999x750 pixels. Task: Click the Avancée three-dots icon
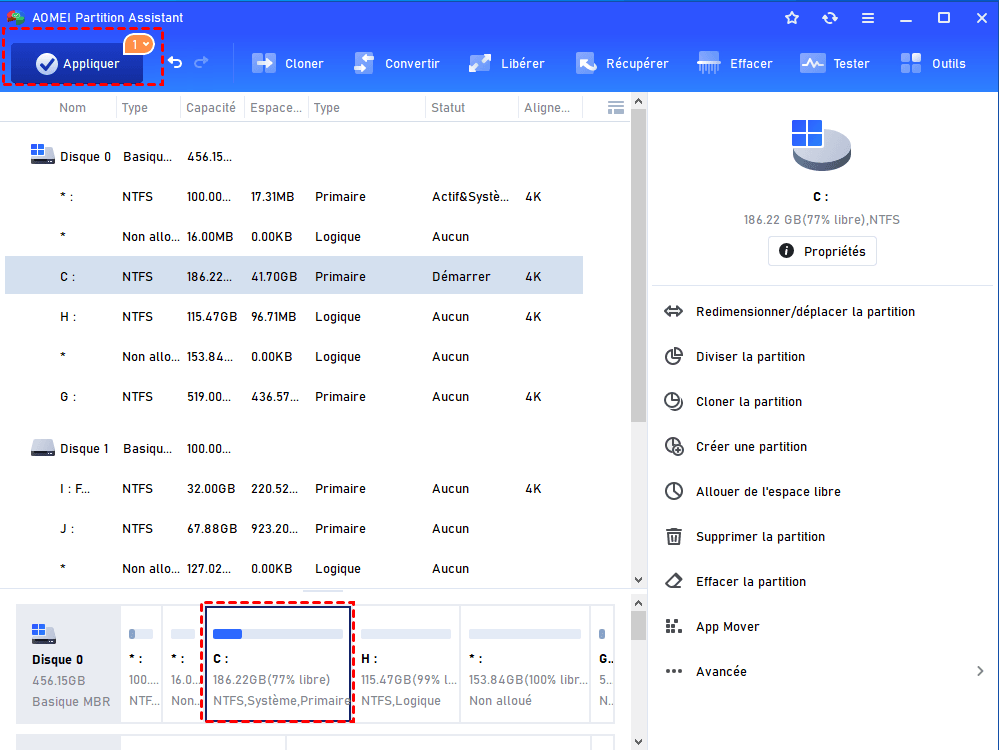[x=673, y=671]
